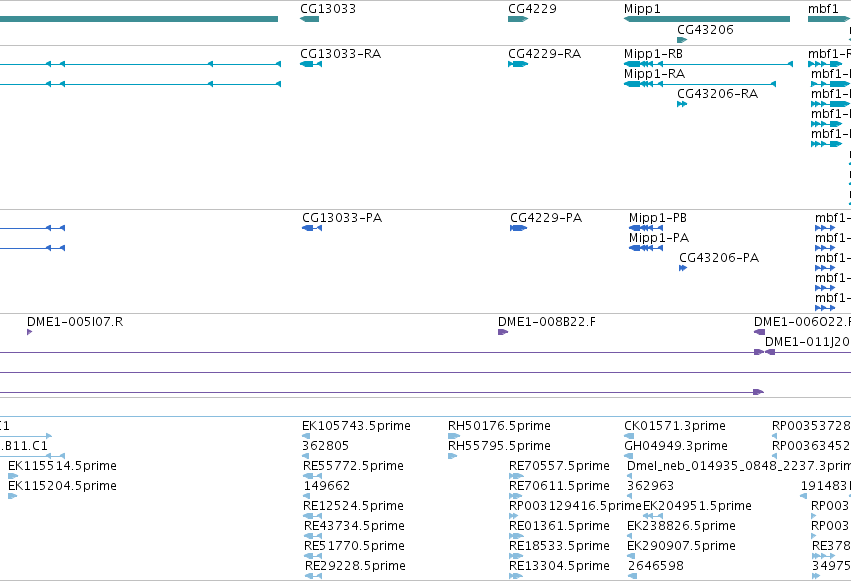This screenshot has width=851, height=581.
Task: Select the RE70611.5prime EST label
Action: click(559, 486)
